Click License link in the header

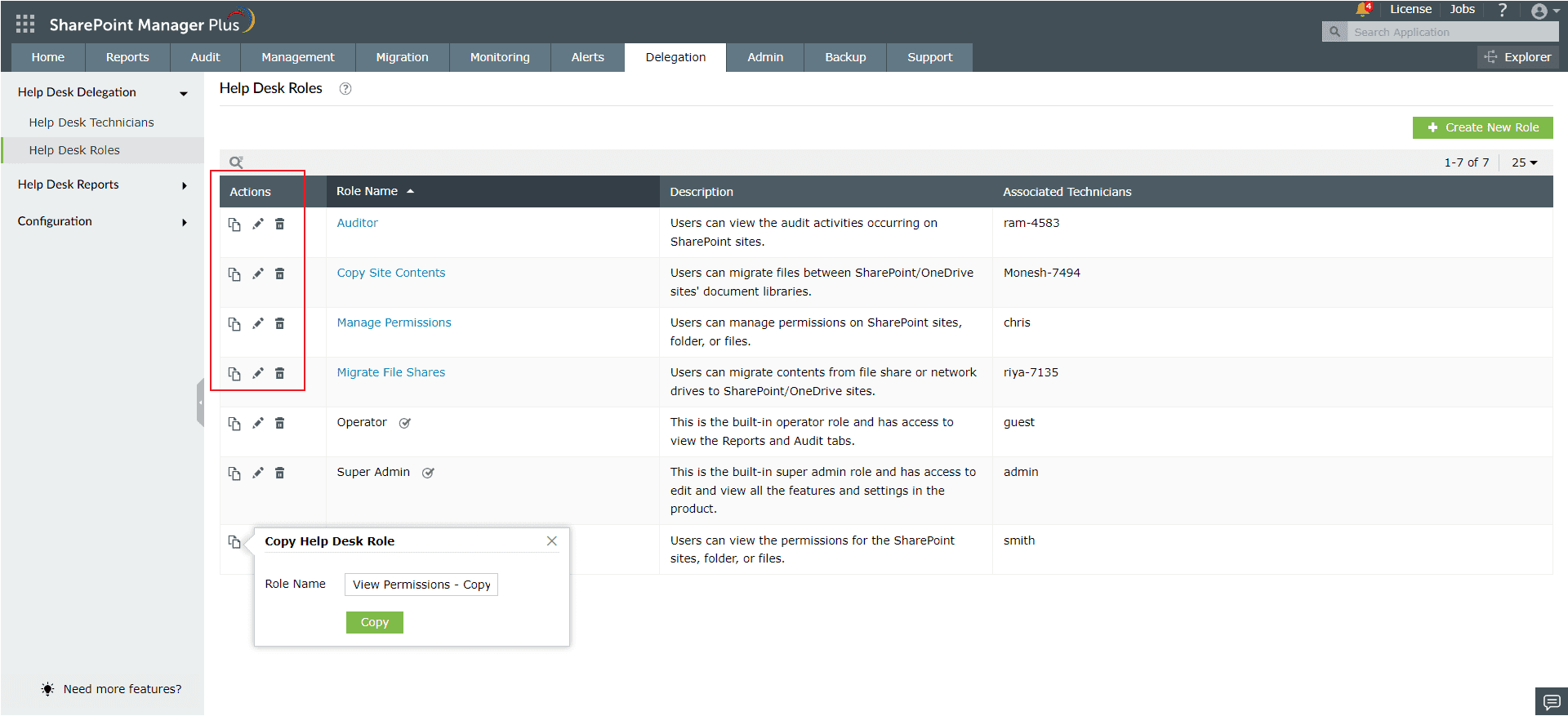pos(1411,9)
